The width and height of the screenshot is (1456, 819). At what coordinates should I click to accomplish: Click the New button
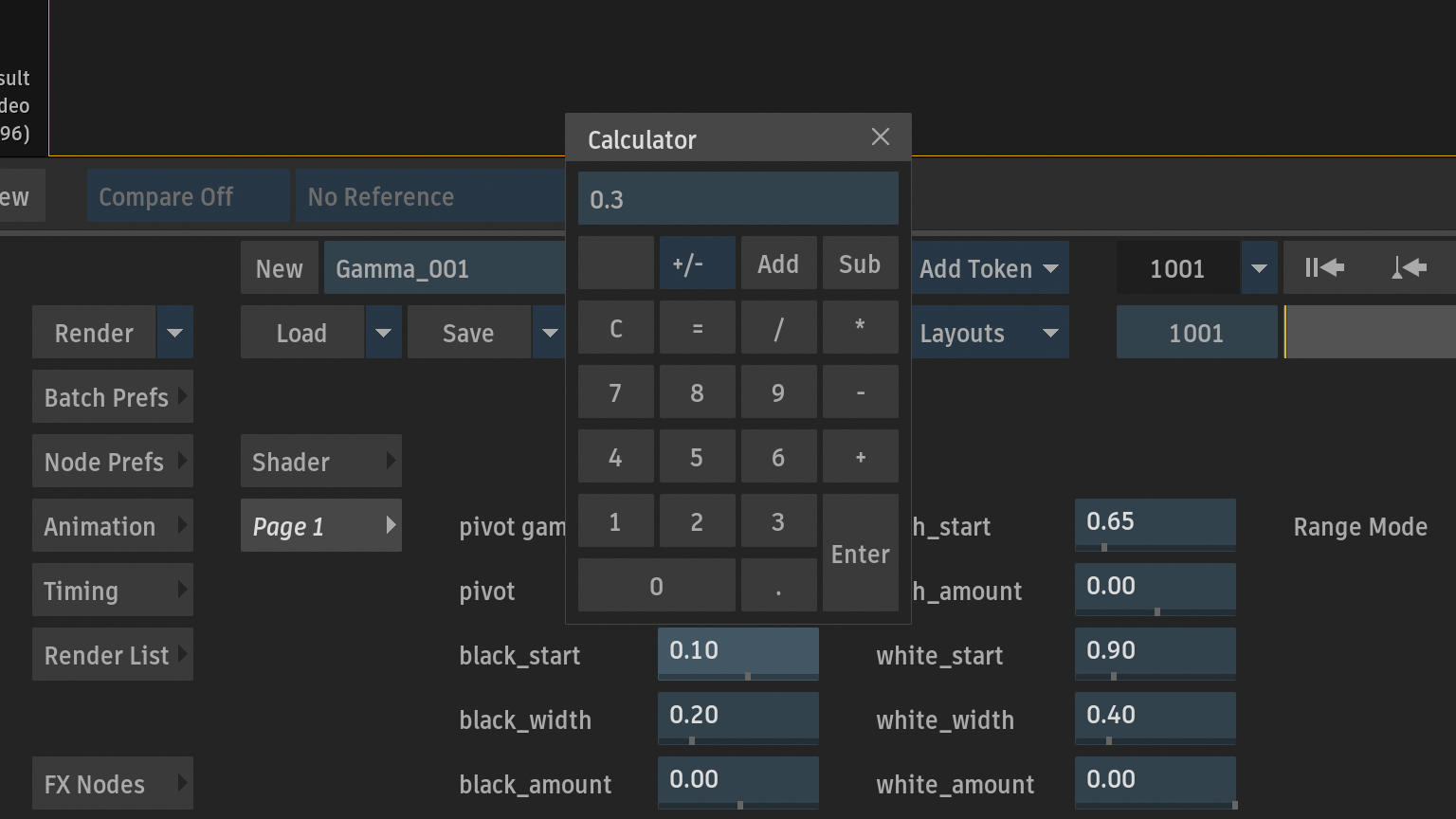pyautogui.click(x=280, y=268)
